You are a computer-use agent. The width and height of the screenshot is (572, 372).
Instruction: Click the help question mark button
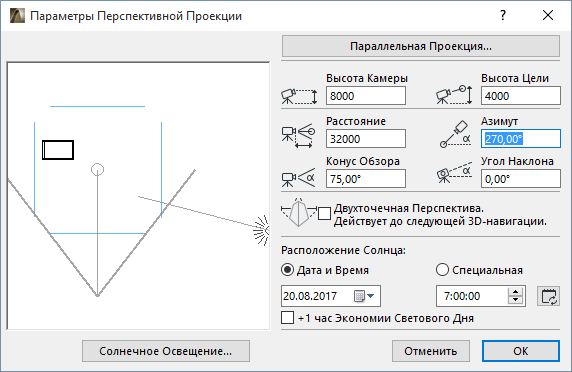pyautogui.click(x=503, y=15)
